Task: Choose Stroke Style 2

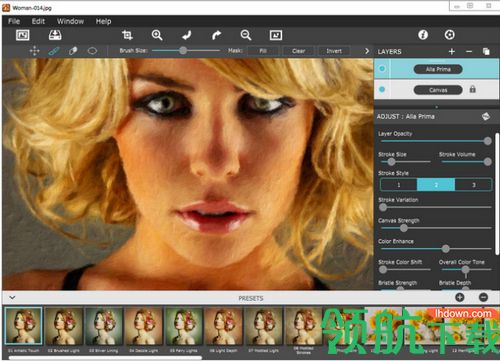Action: [436, 185]
